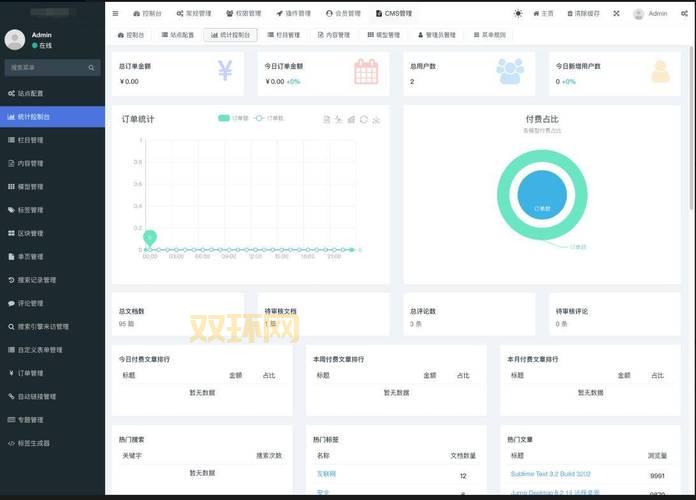Screen dimensions: 696x500
Task: Toggle the 订单额 legend series in the chart
Action: pos(233,118)
